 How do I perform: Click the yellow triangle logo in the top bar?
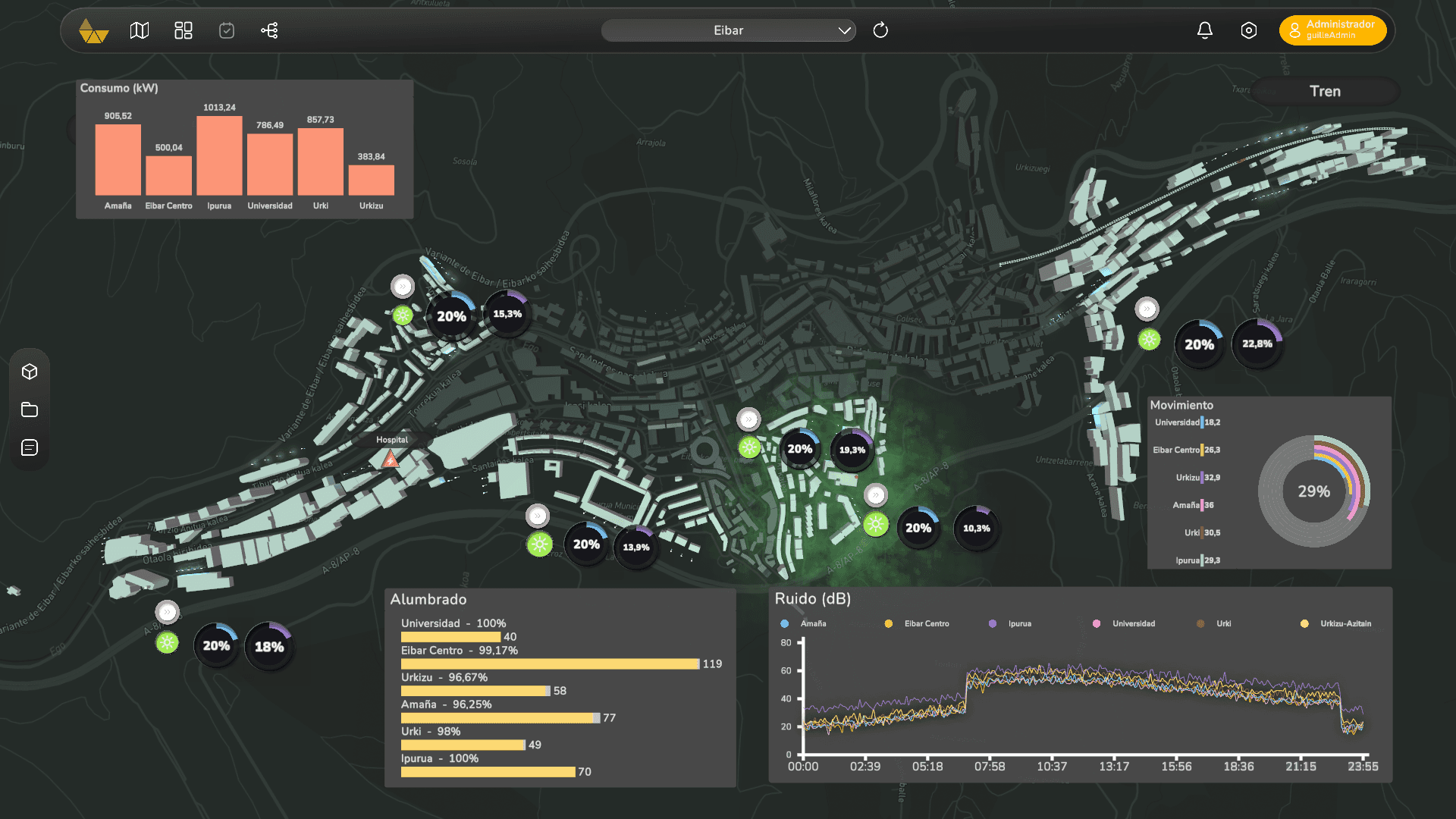(93, 31)
